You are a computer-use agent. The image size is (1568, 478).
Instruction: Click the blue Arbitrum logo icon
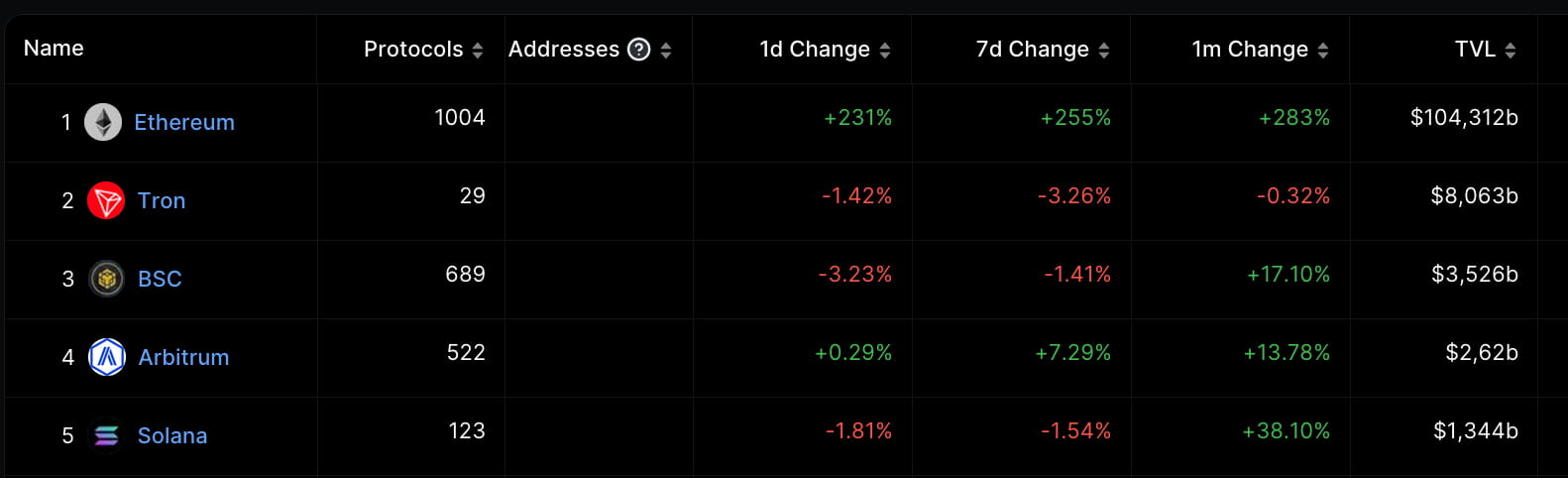pos(106,357)
